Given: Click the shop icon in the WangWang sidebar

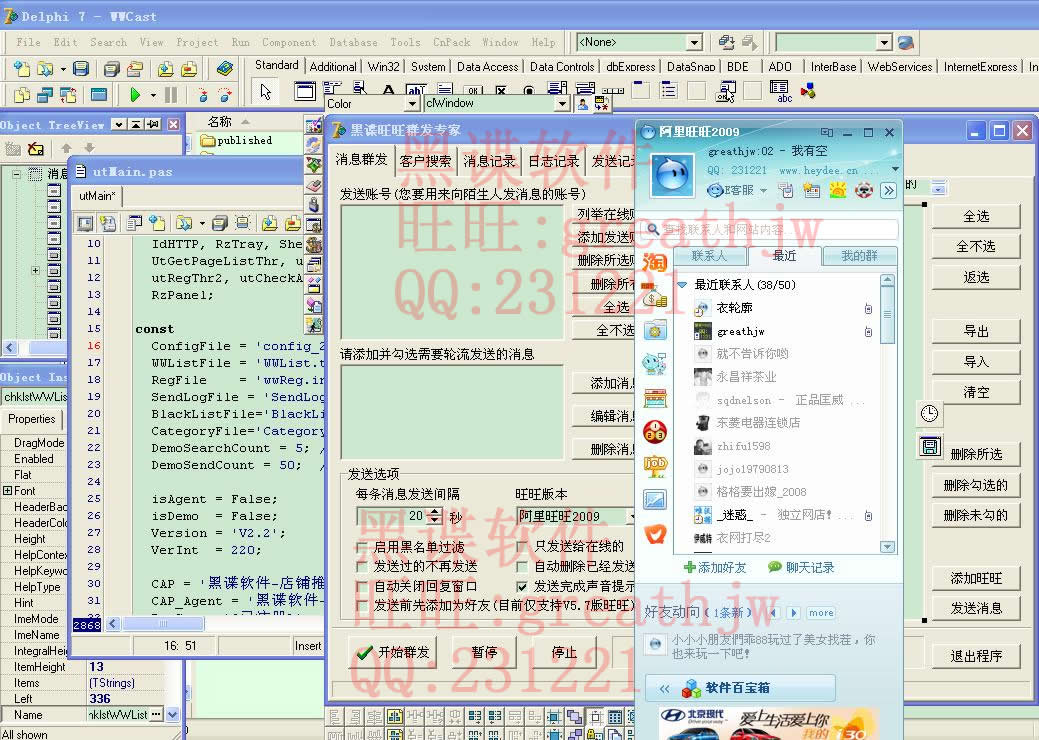Looking at the screenshot, I should click(x=655, y=398).
